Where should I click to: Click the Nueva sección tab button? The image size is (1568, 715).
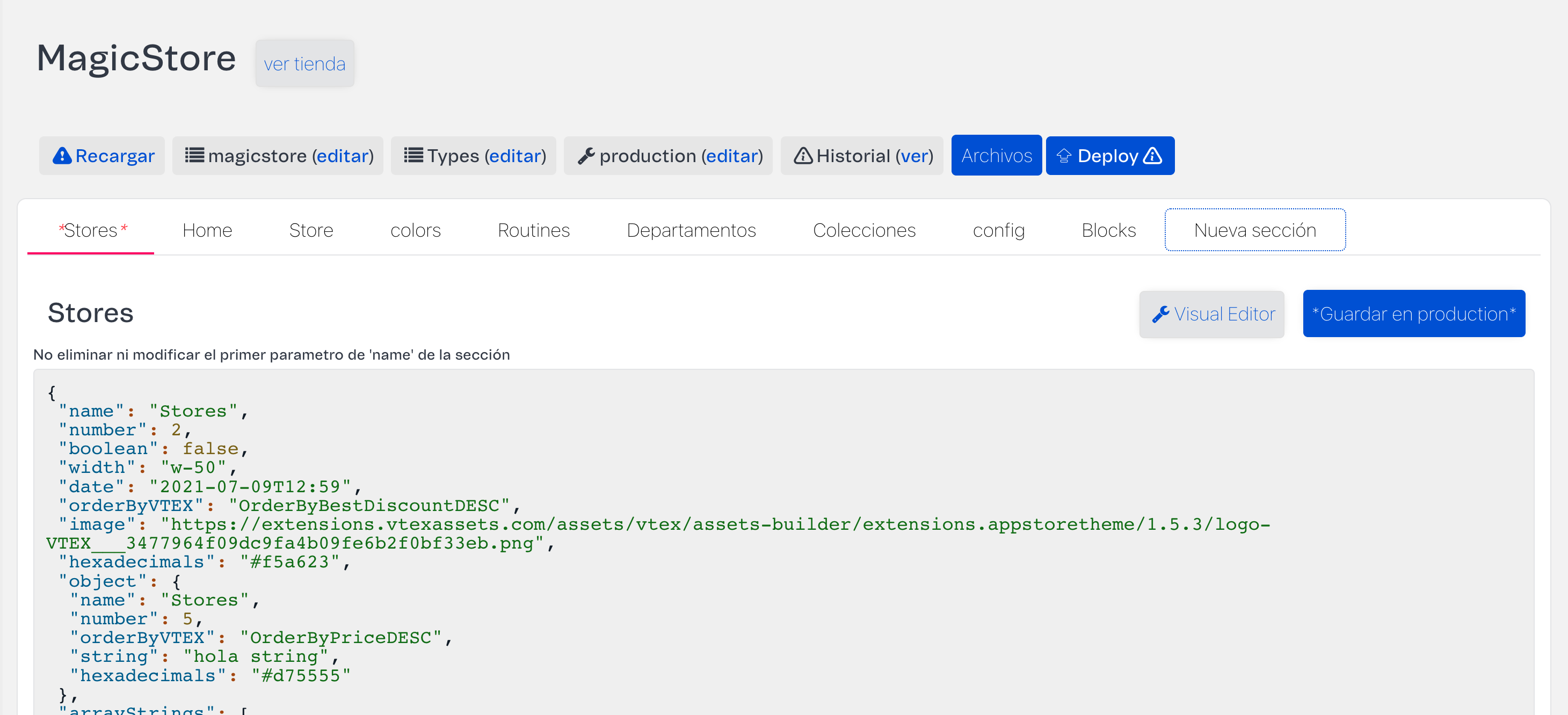click(1254, 230)
